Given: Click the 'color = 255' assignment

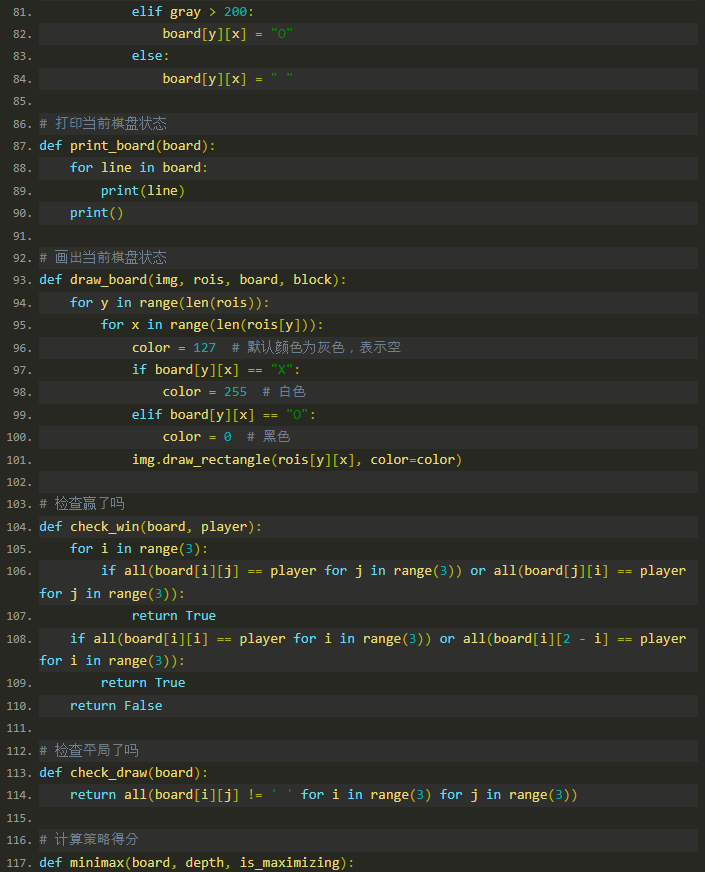Looking at the screenshot, I should click(205, 392).
